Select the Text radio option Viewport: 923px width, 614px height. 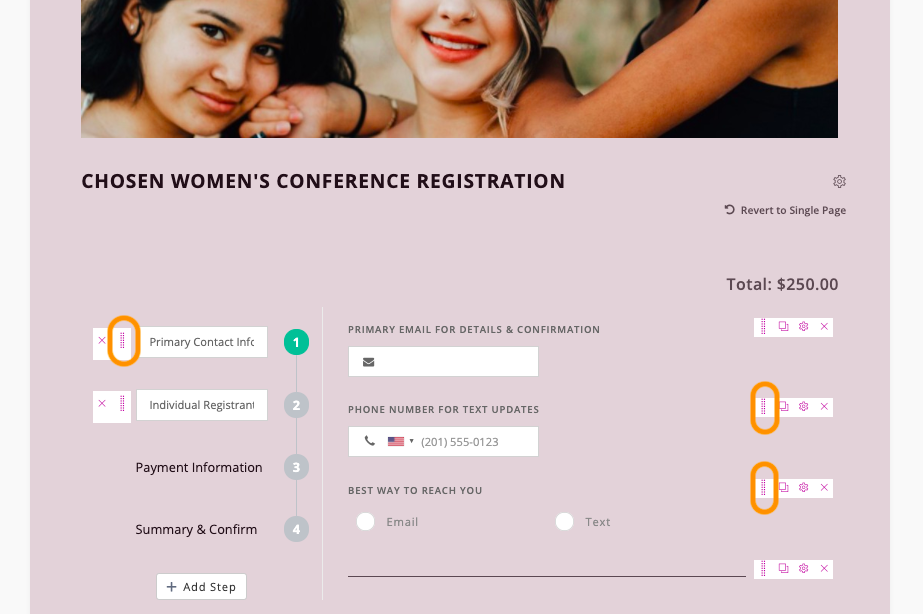pos(565,522)
